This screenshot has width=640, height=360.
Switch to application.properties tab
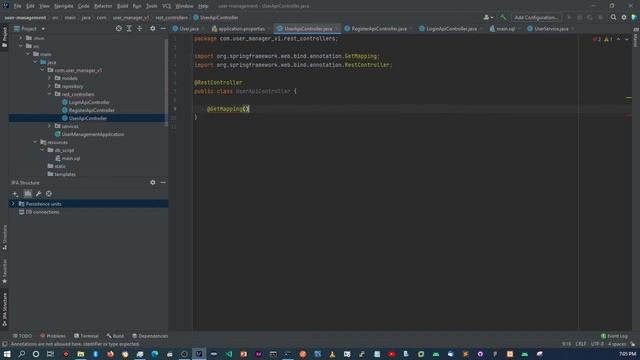click(242, 29)
